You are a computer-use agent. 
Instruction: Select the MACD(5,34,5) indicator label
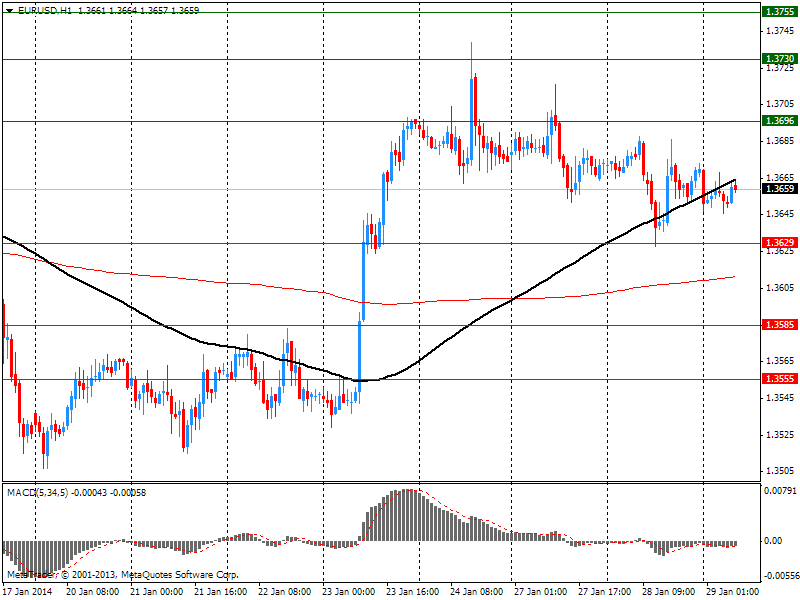click(37, 493)
